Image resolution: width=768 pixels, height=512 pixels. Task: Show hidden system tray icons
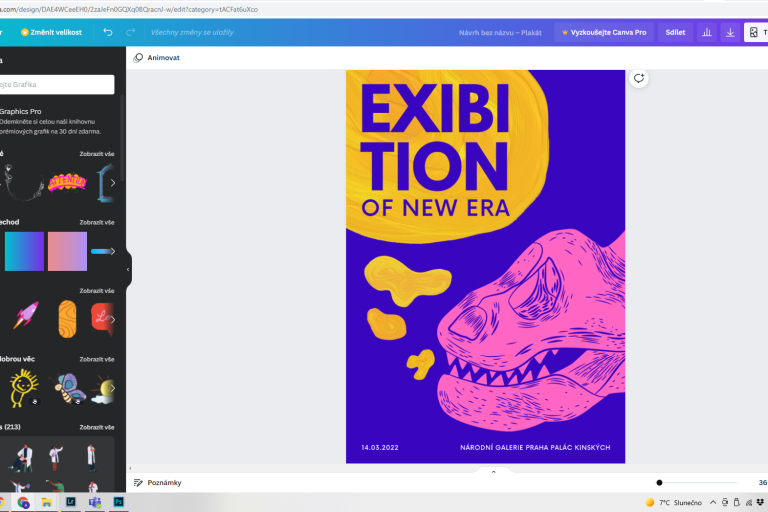pos(713,503)
